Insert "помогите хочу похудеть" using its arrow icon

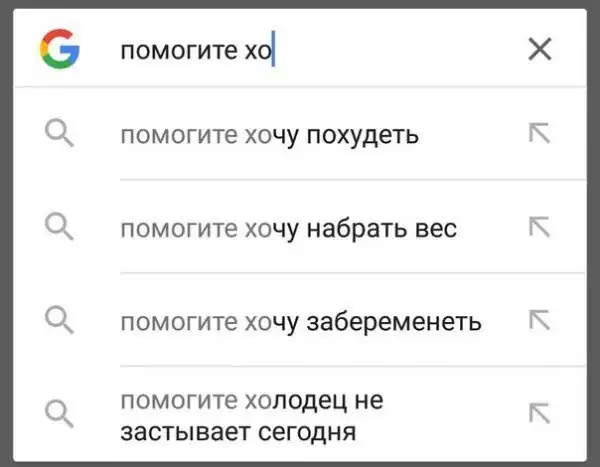click(539, 134)
